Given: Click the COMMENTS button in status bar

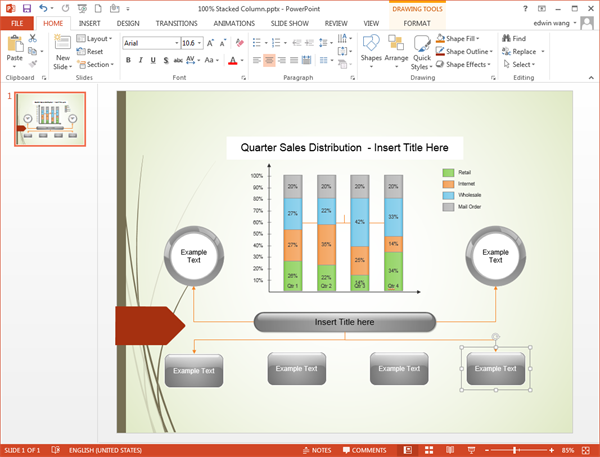Looking at the screenshot, I should (x=363, y=451).
